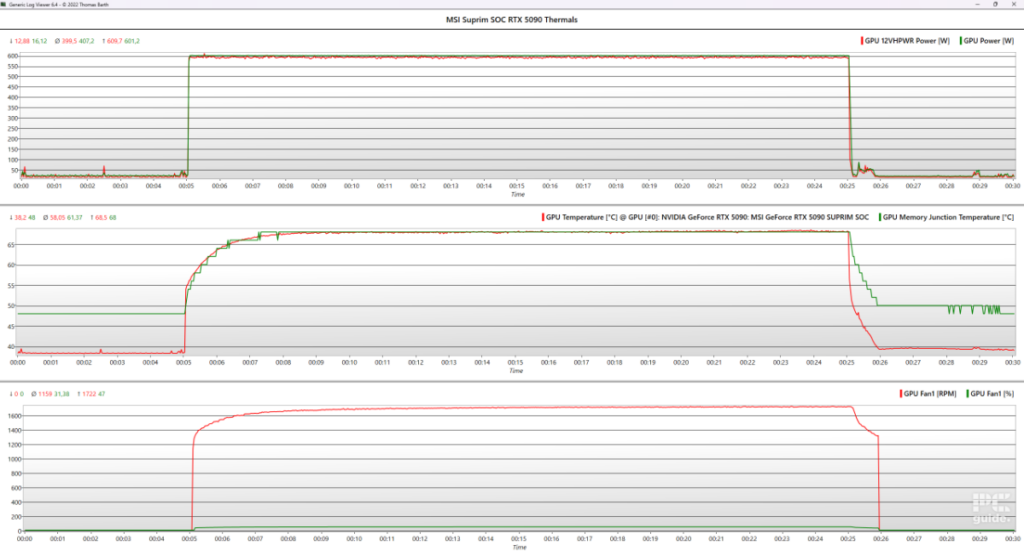
Task: Click maximum value '601,2' above power chart
Action: pos(132,41)
